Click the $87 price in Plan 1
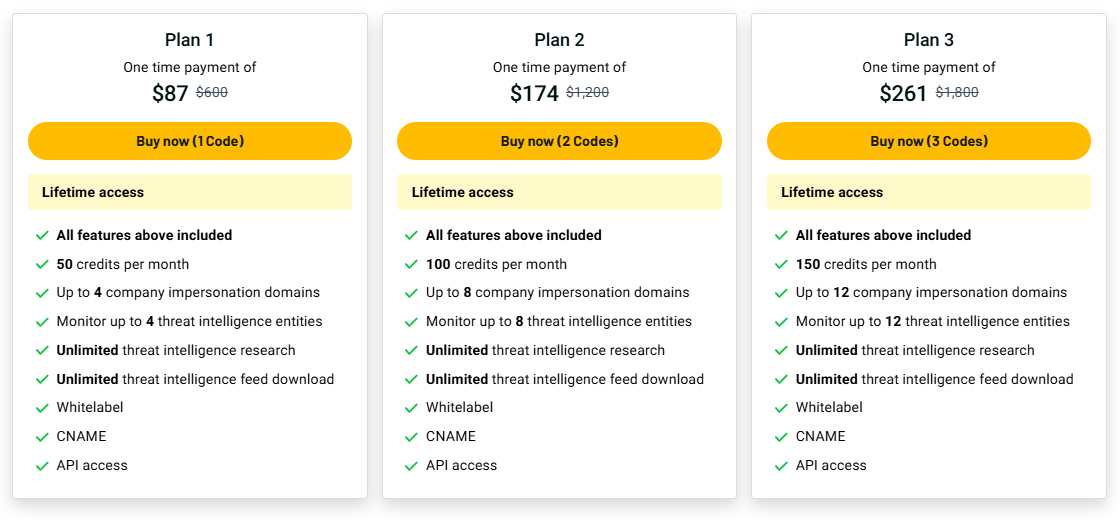The height and width of the screenshot is (524, 1120). 170,94
